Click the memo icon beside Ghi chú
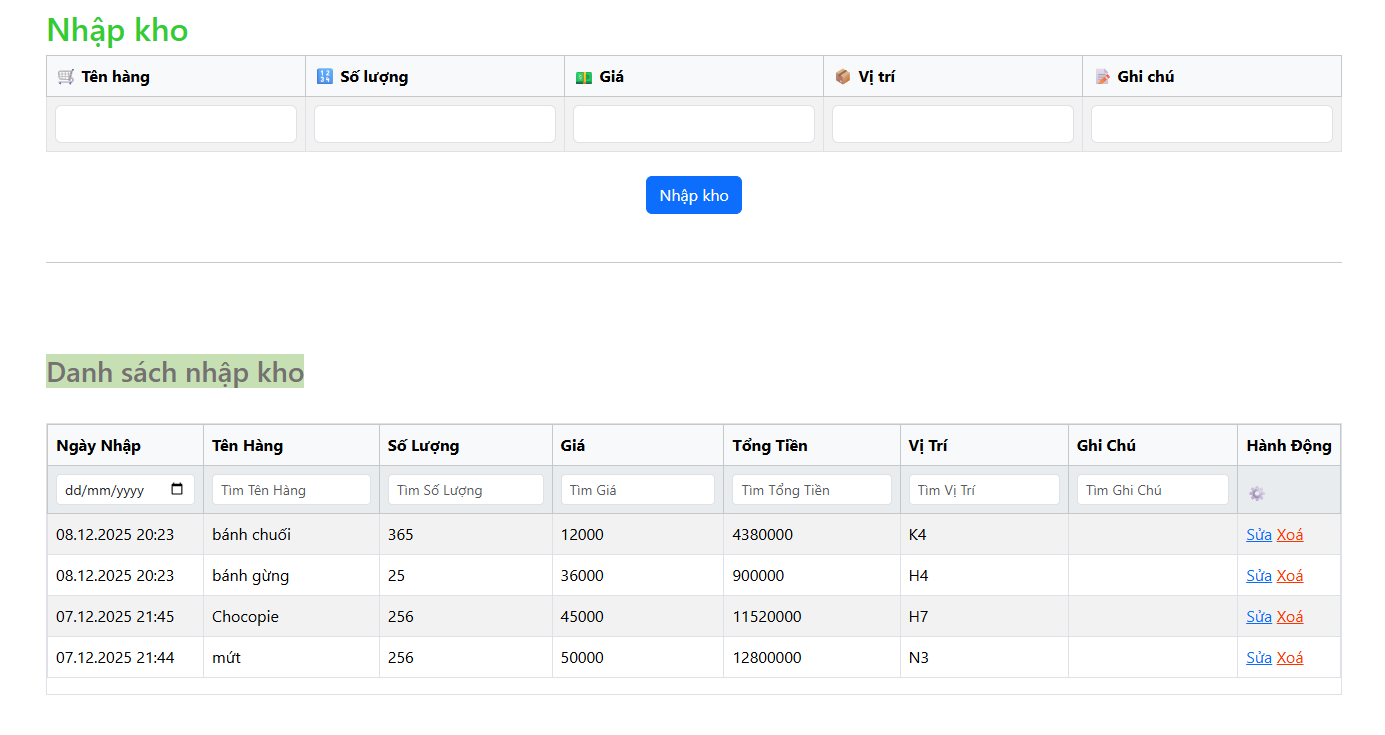1385x735 pixels. pos(1102,77)
